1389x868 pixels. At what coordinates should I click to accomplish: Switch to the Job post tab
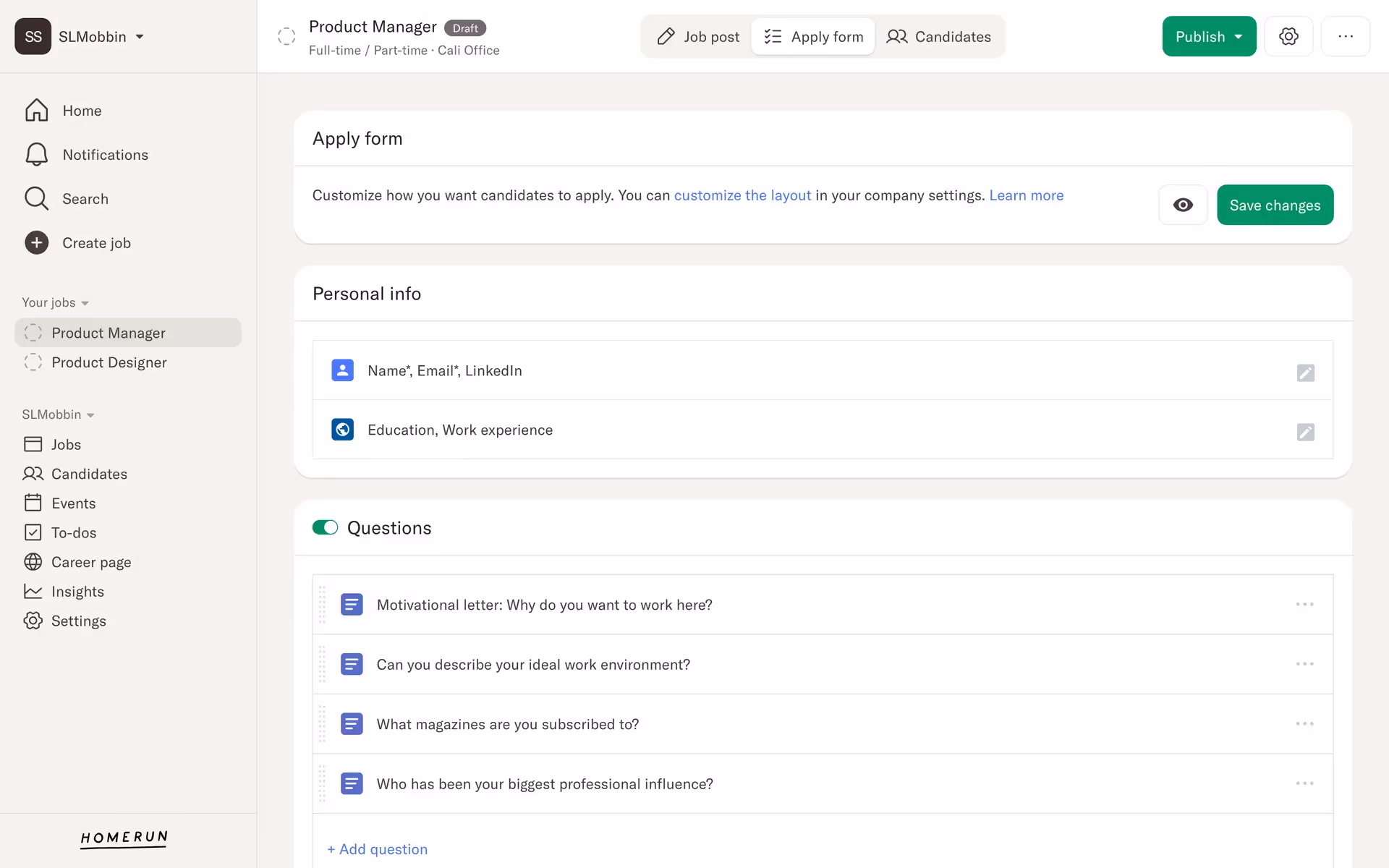pyautogui.click(x=697, y=36)
